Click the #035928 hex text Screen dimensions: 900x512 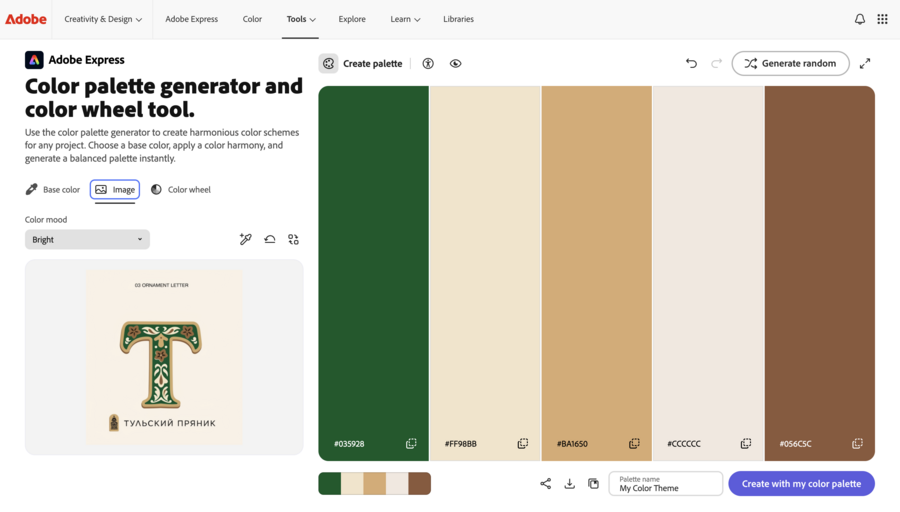click(349, 444)
